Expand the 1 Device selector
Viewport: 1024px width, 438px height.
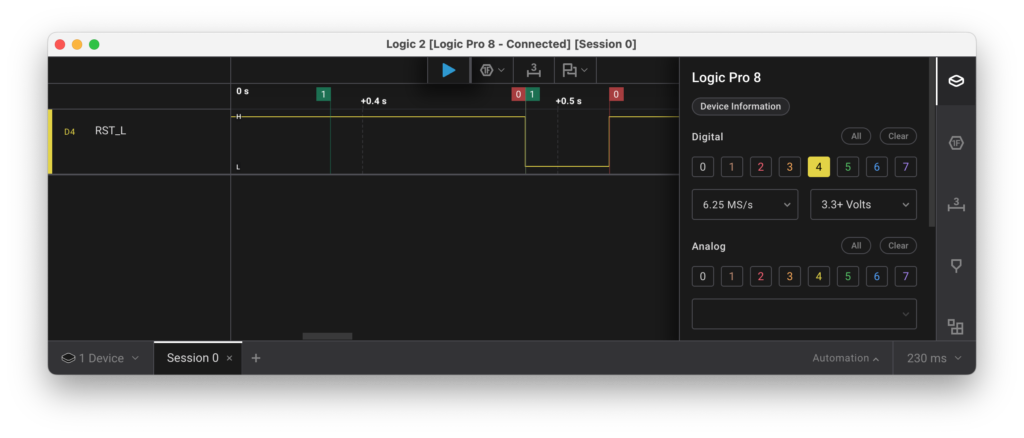point(100,358)
